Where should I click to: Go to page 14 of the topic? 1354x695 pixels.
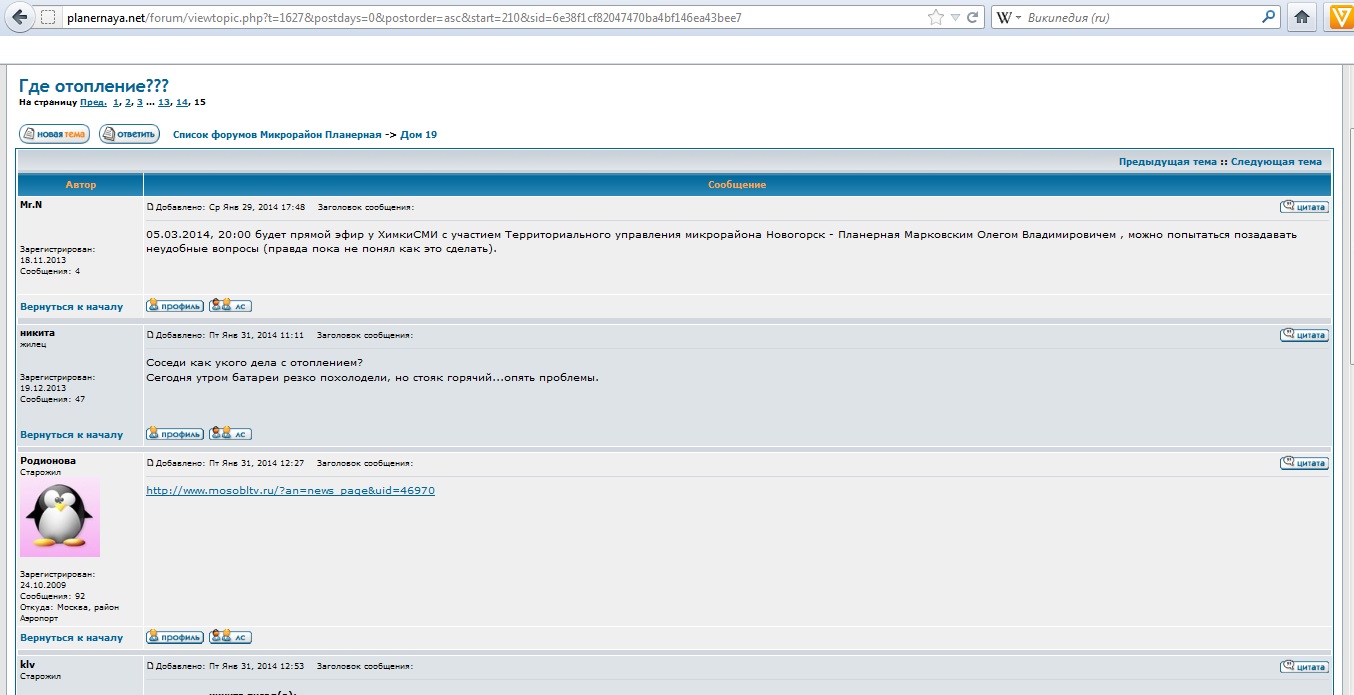[182, 102]
